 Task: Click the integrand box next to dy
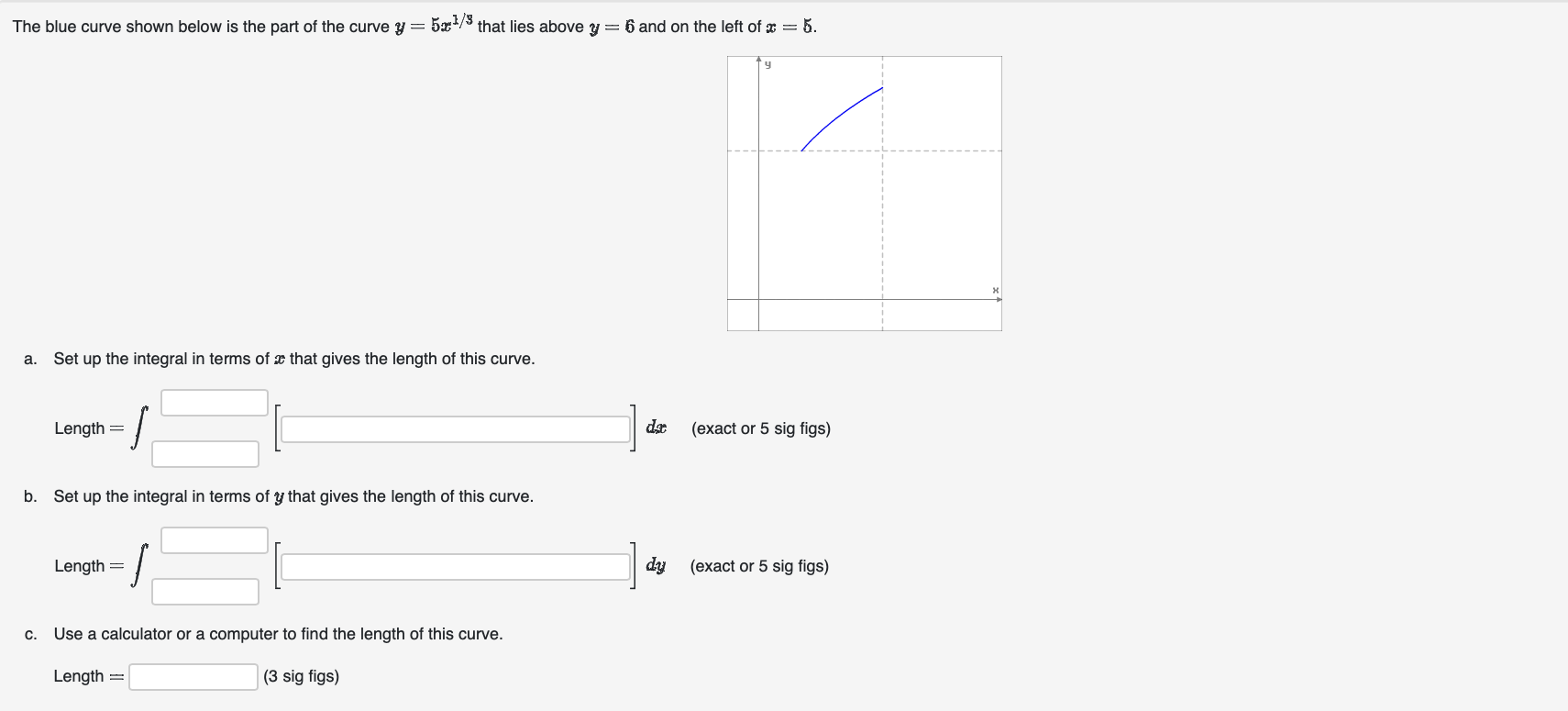(456, 566)
